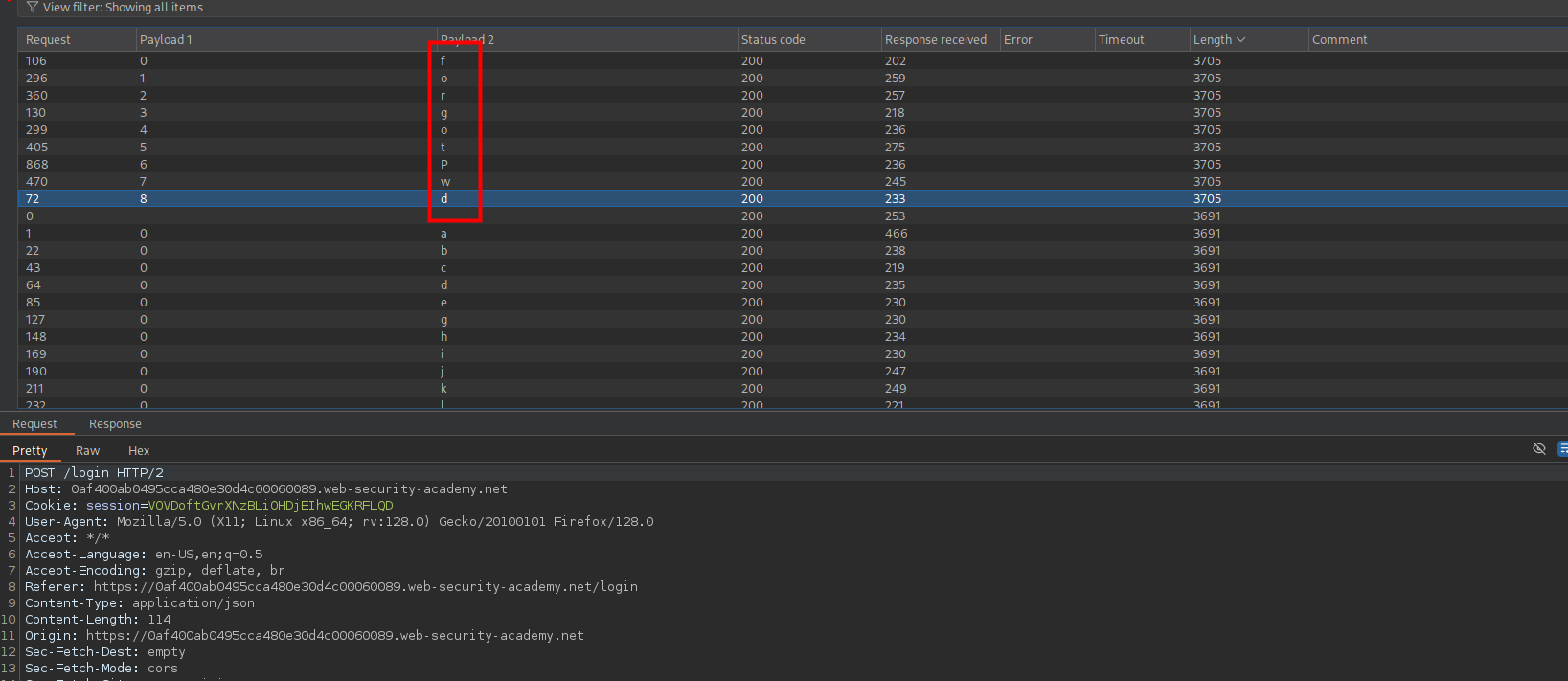Click the Error column header
Image resolution: width=1568 pixels, height=681 pixels.
1017,40
